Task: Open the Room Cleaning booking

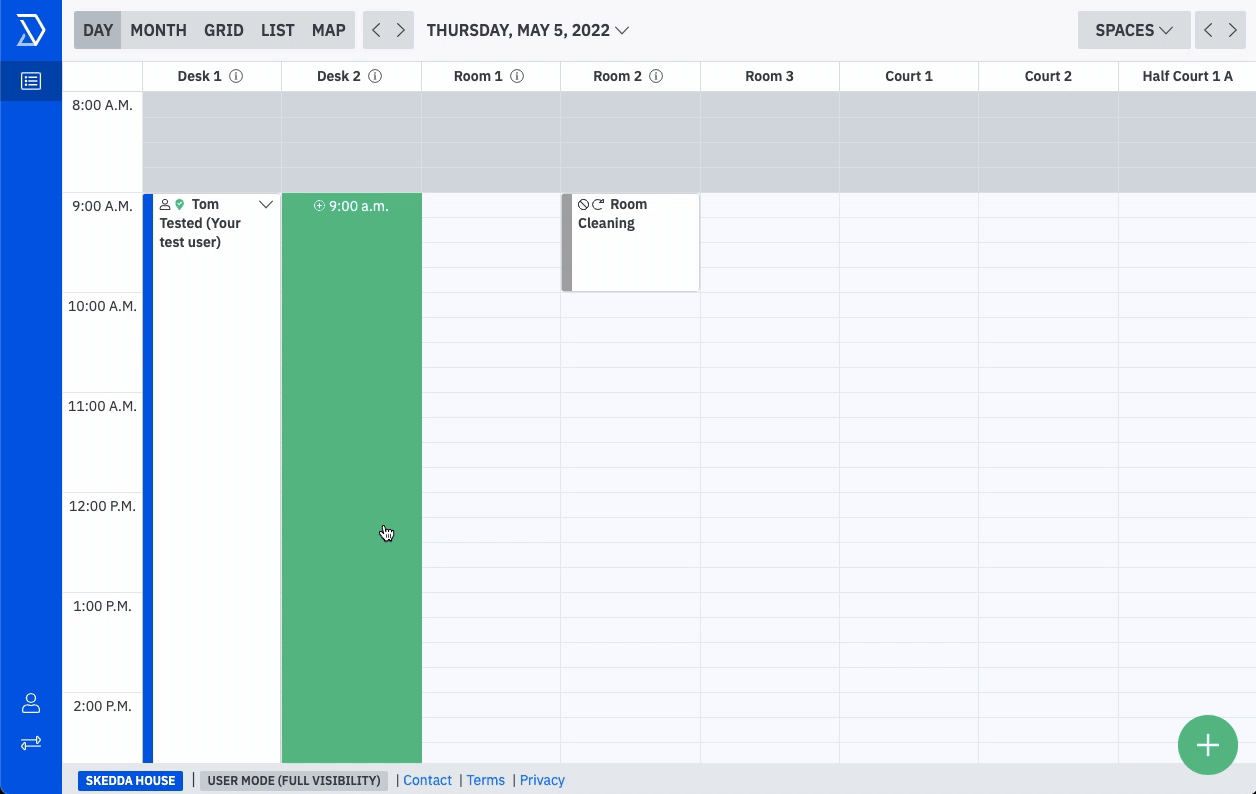Action: pos(630,243)
